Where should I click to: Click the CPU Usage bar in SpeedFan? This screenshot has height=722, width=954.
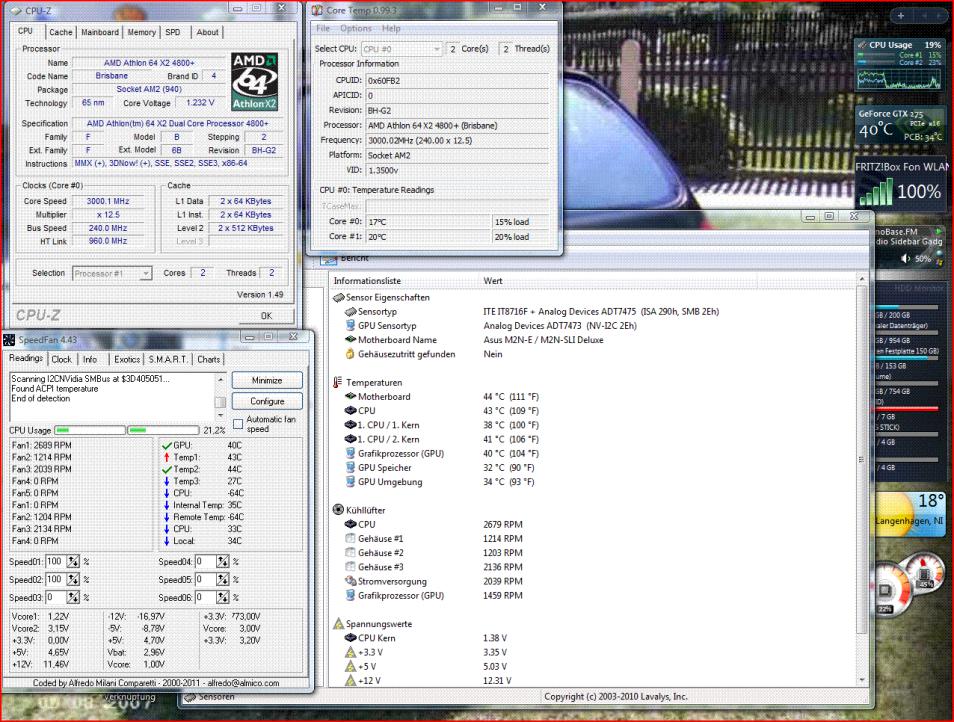(127, 430)
